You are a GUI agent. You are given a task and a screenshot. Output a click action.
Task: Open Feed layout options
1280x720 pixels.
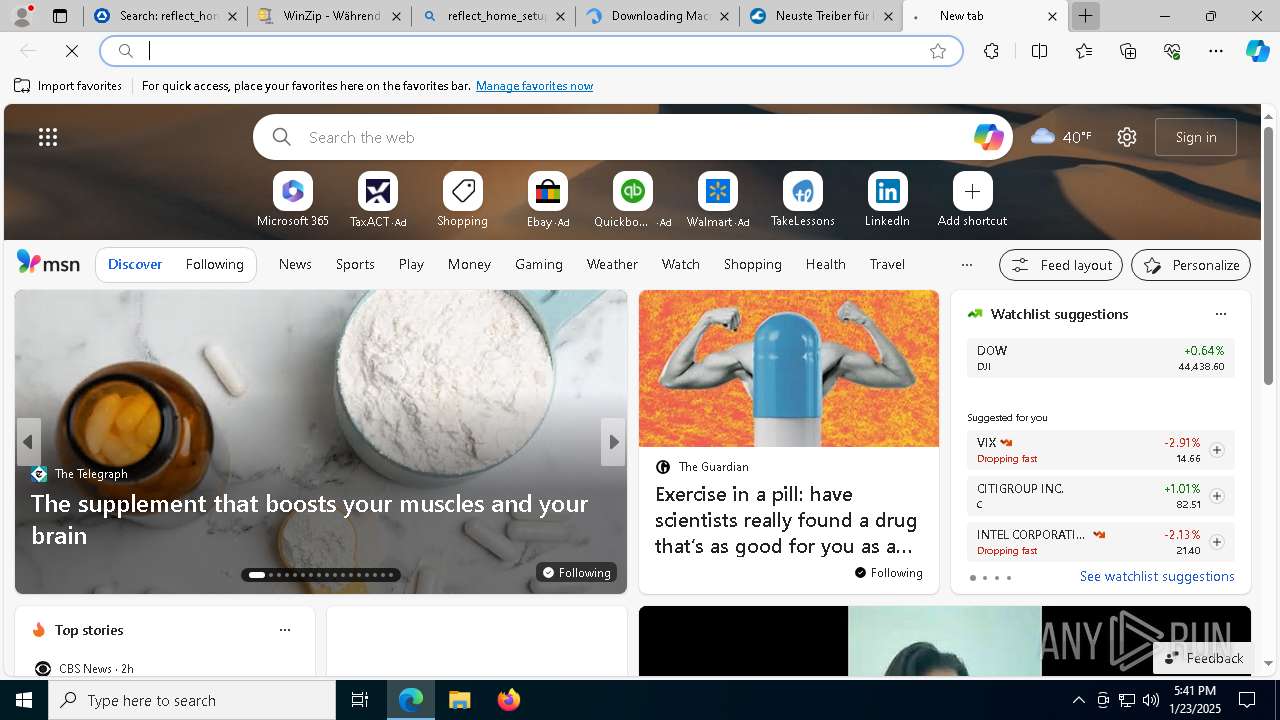(1061, 265)
